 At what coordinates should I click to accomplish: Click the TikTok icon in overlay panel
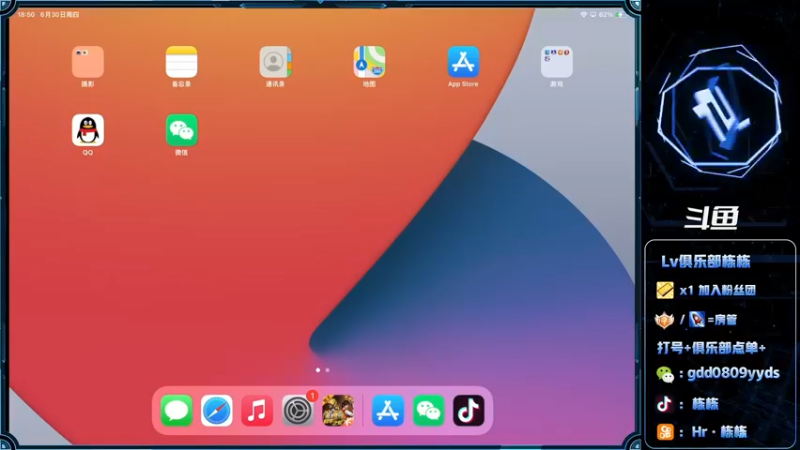[x=664, y=404]
